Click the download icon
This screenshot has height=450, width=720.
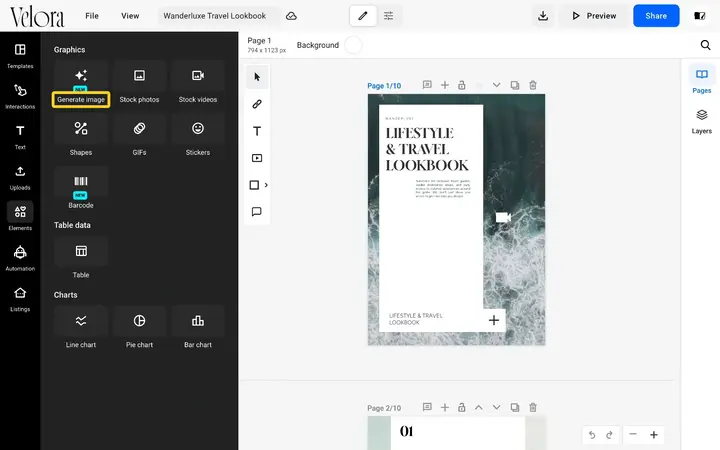coord(543,16)
